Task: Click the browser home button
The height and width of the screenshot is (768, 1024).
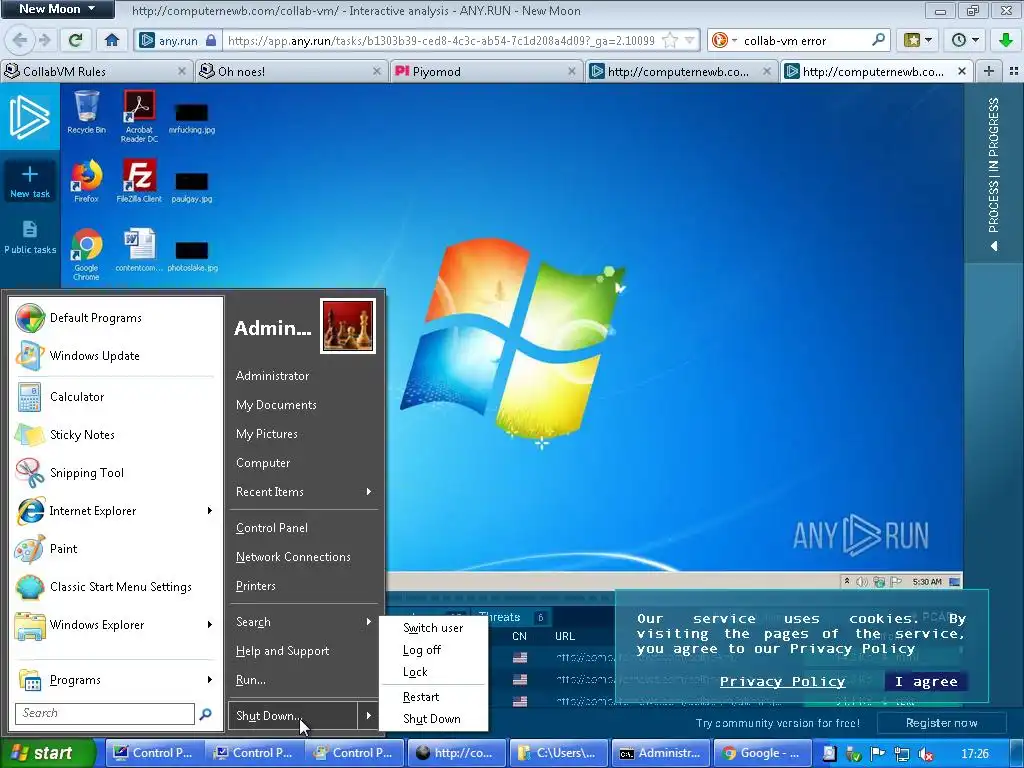Action: 112,40
